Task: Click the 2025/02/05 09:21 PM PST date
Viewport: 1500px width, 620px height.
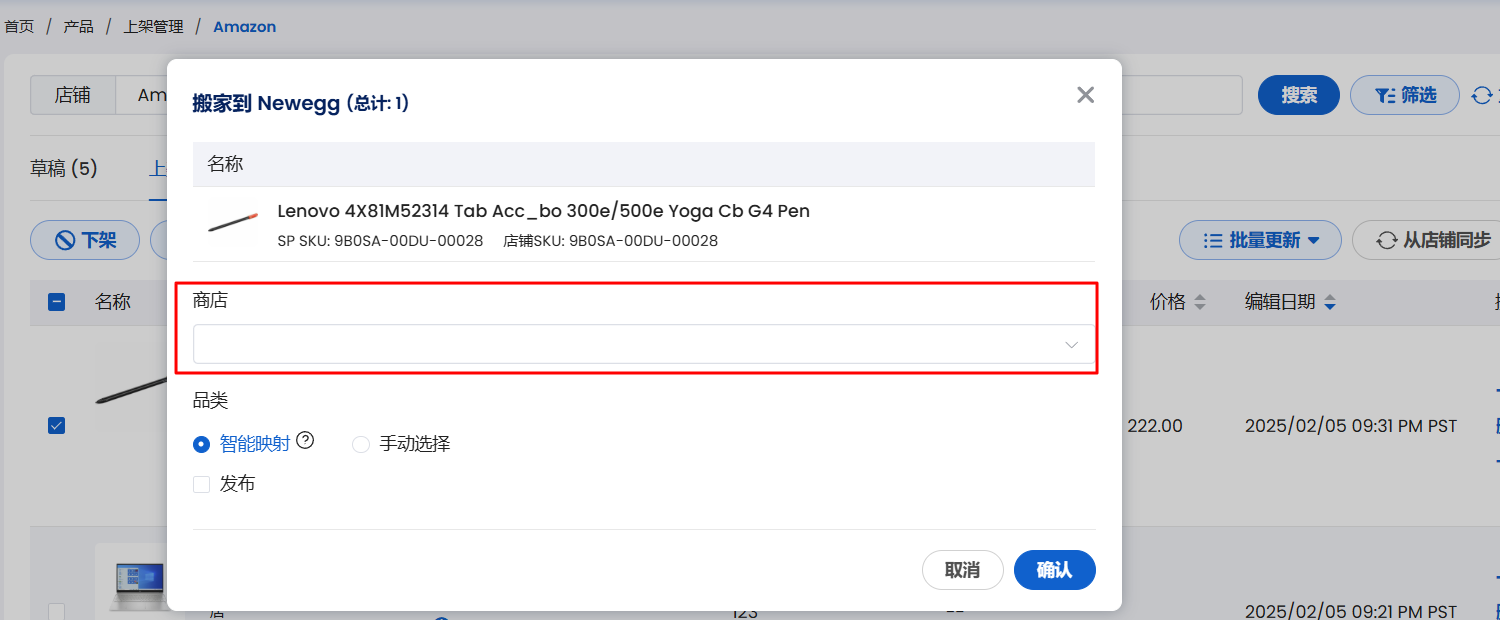Action: point(1351,611)
